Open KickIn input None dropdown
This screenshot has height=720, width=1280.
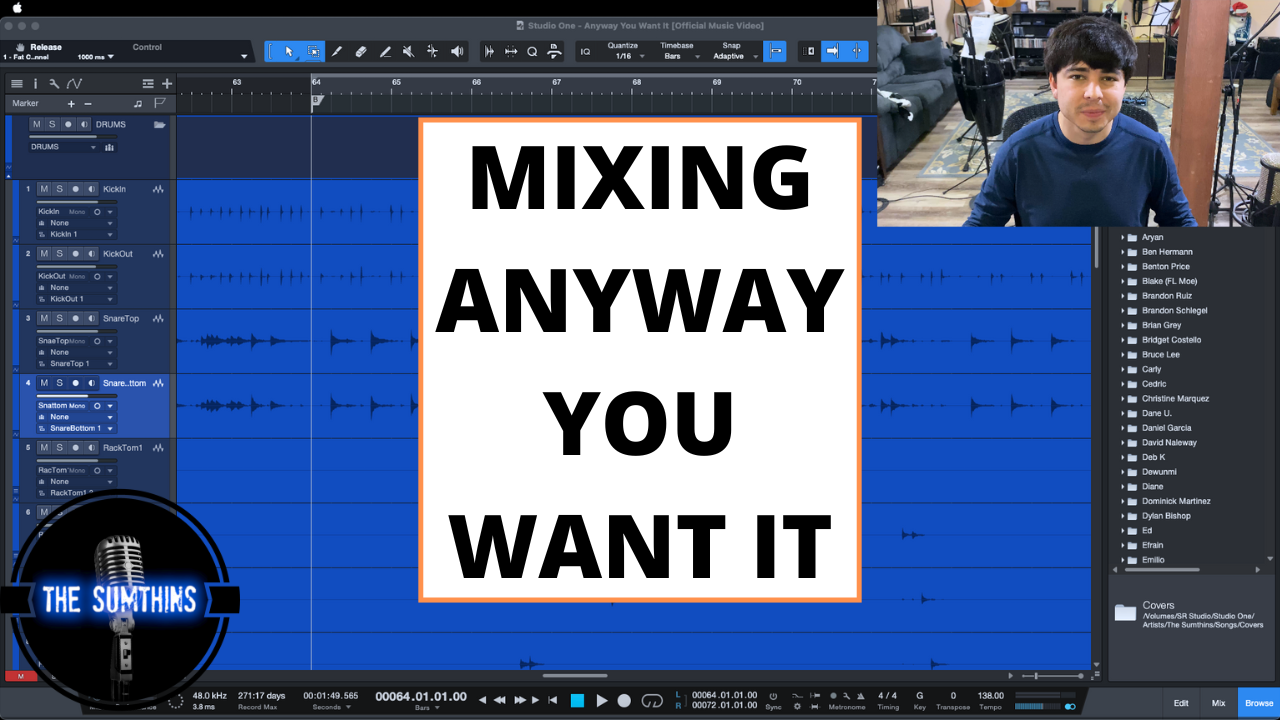click(x=76, y=223)
